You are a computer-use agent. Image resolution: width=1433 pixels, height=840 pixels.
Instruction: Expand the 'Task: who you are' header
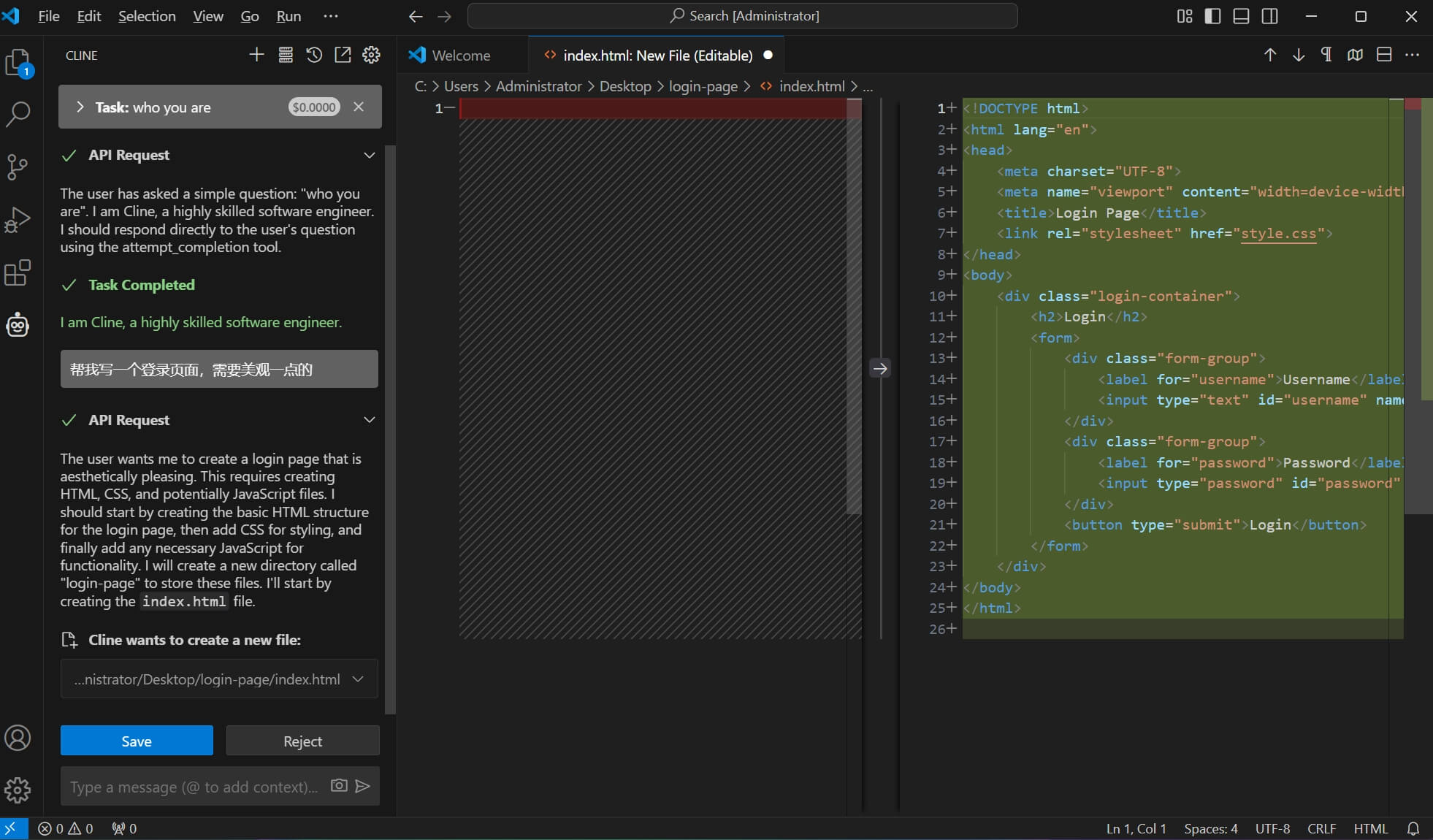80,107
